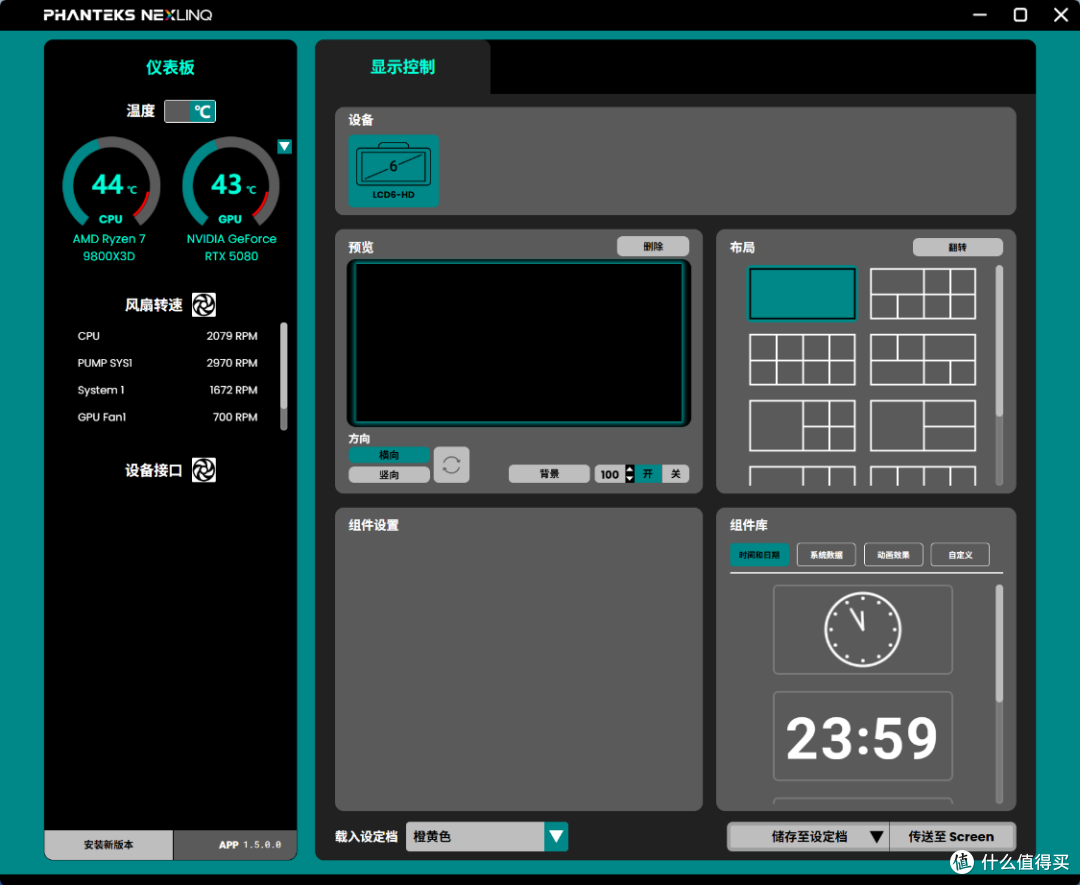Click the 翻转 flip button
Viewport: 1080px width, 885px height.
pos(957,247)
